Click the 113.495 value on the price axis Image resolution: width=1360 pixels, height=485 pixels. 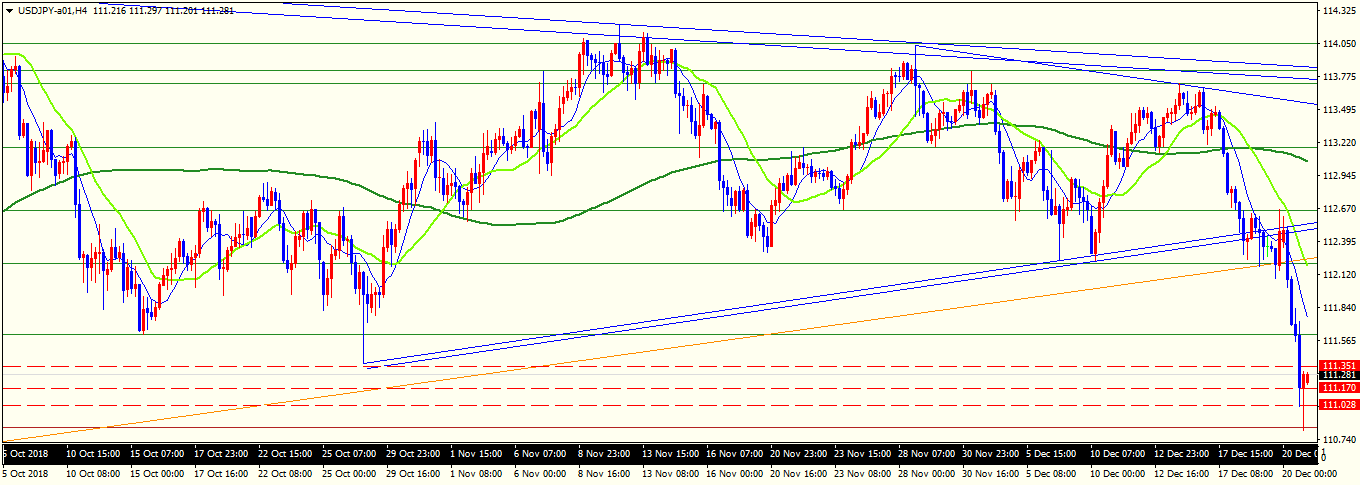pyautogui.click(x=1339, y=110)
